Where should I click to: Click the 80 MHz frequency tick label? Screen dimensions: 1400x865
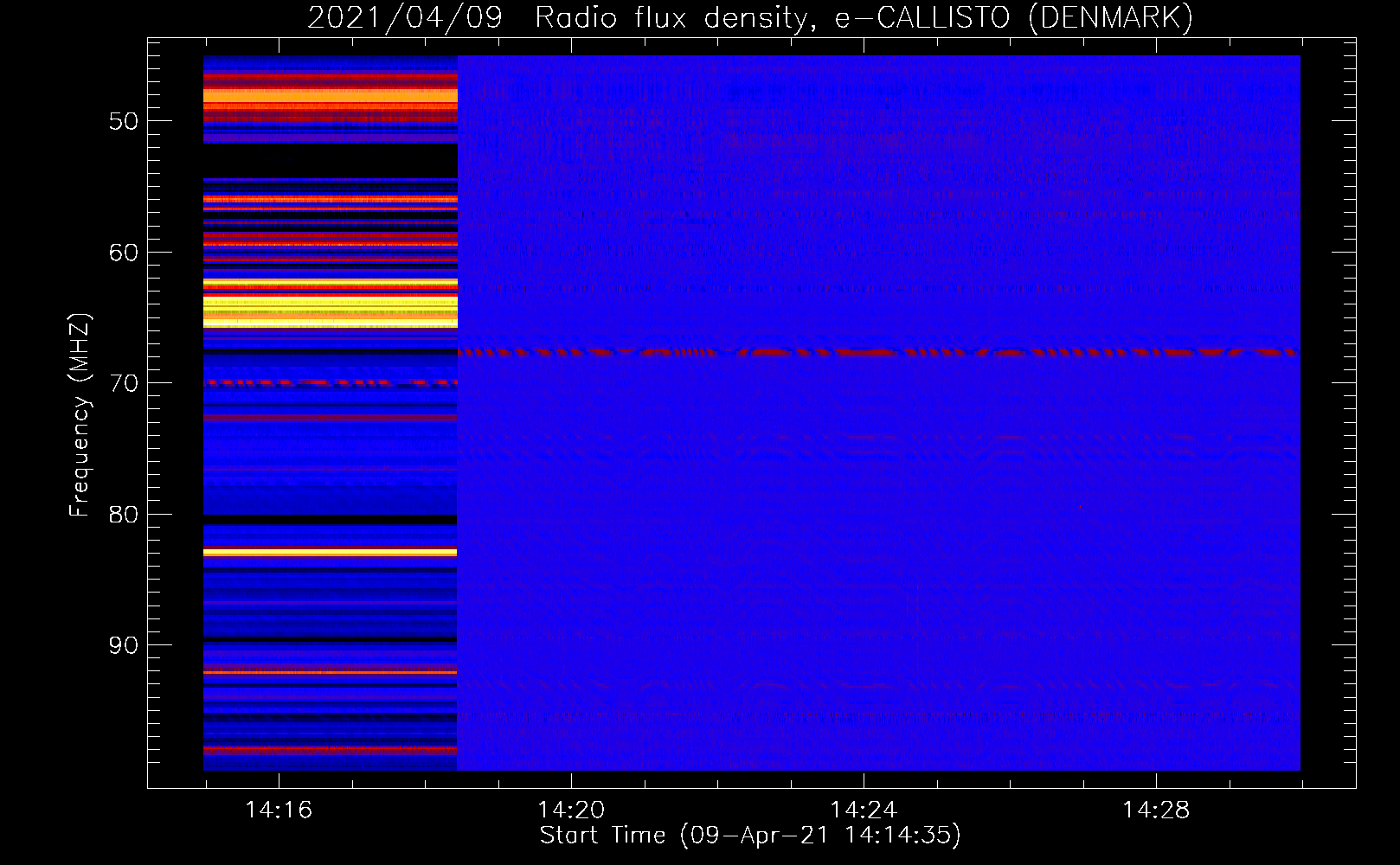(124, 515)
